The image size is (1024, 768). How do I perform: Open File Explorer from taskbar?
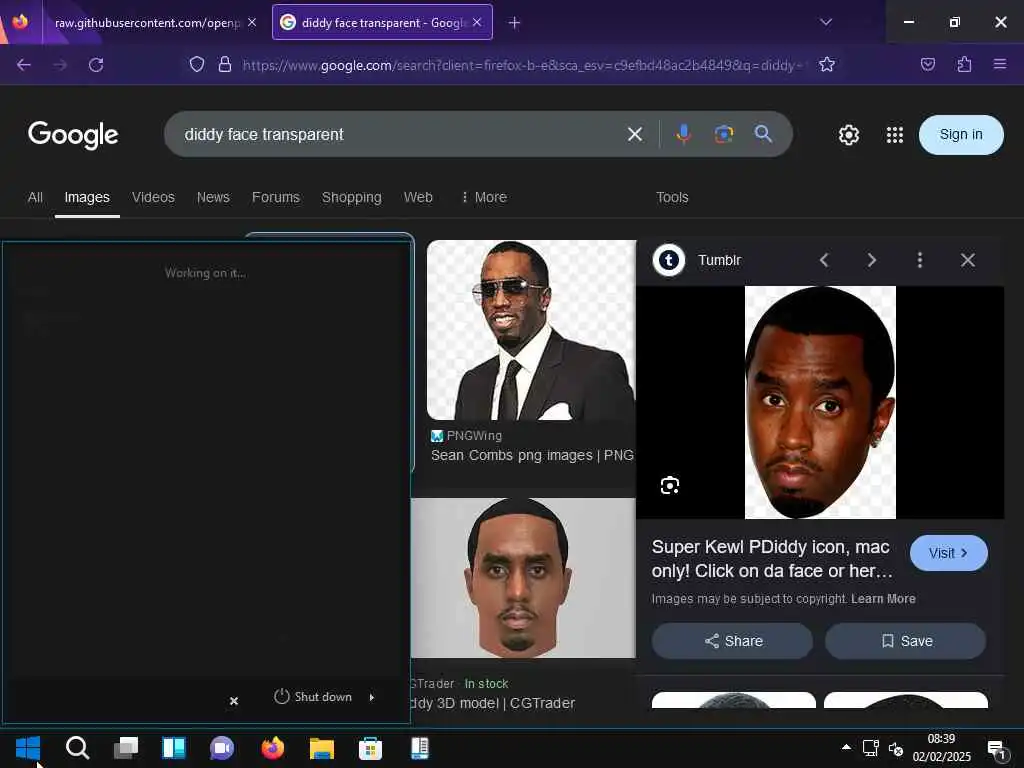(321, 748)
